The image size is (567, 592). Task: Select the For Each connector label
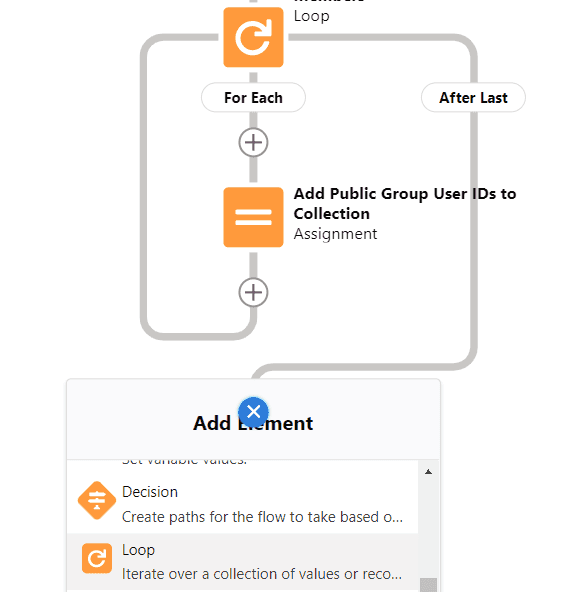[x=253, y=97]
